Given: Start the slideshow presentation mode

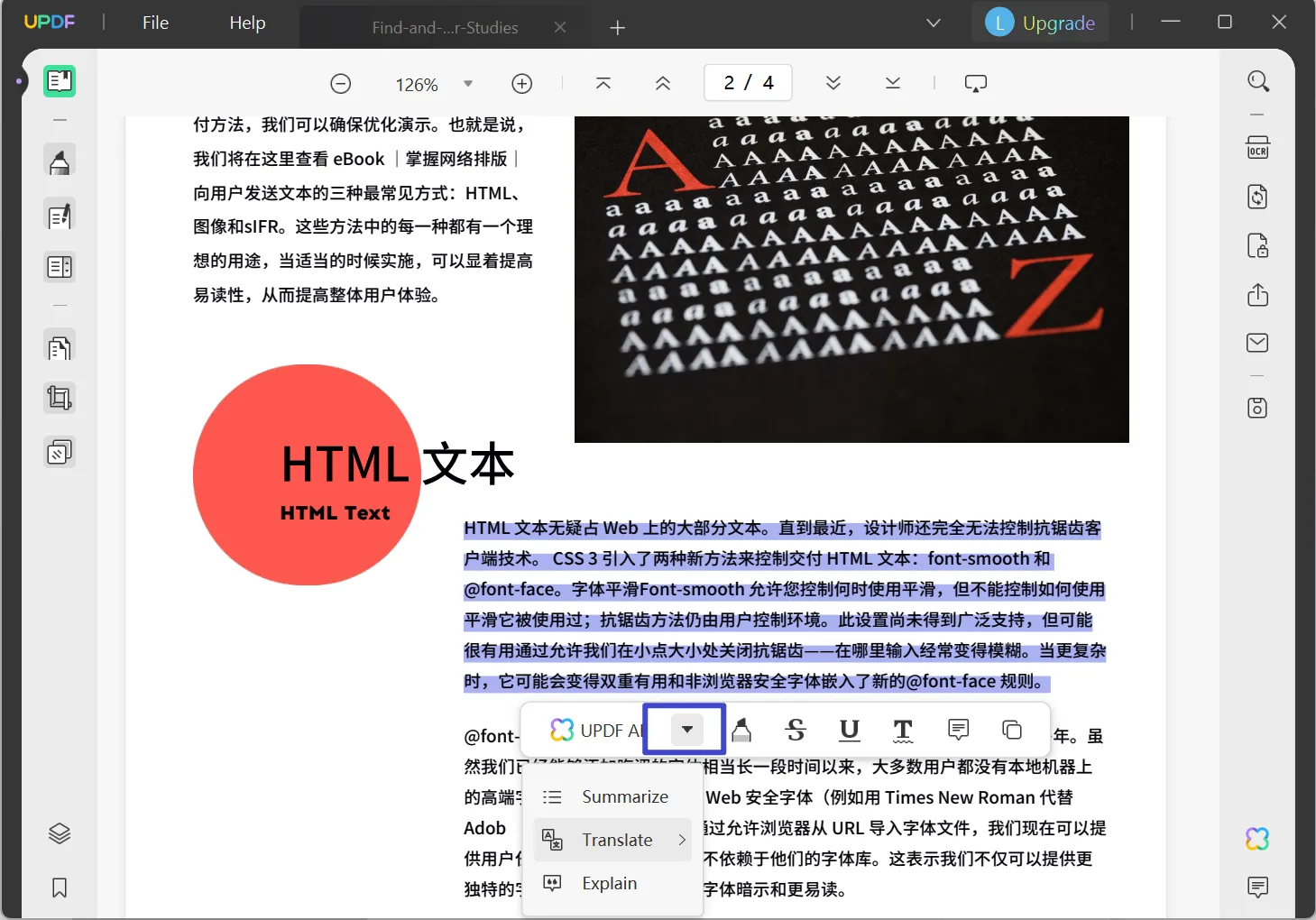Looking at the screenshot, I should pos(976,84).
